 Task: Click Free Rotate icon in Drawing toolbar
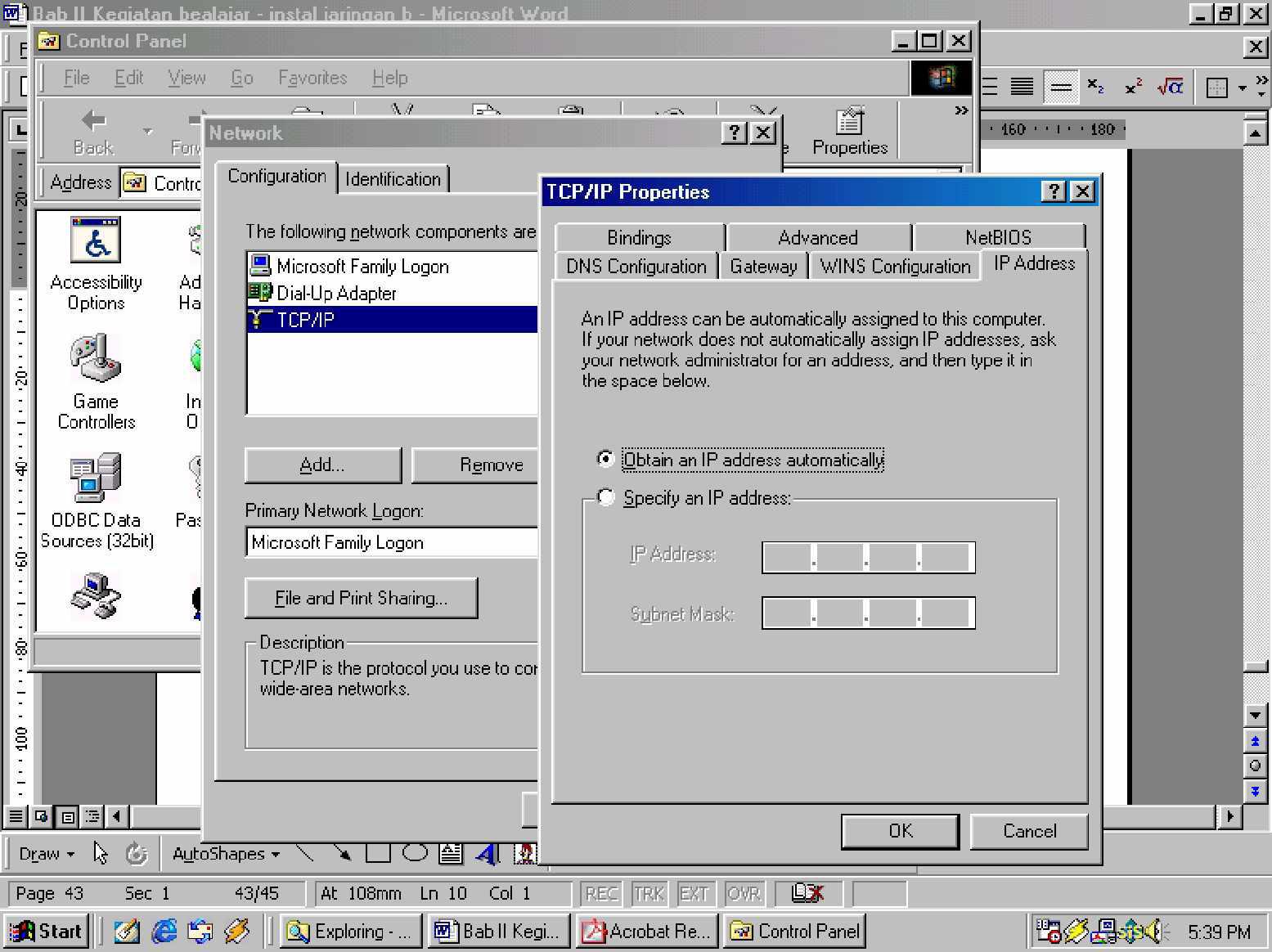pos(136,853)
